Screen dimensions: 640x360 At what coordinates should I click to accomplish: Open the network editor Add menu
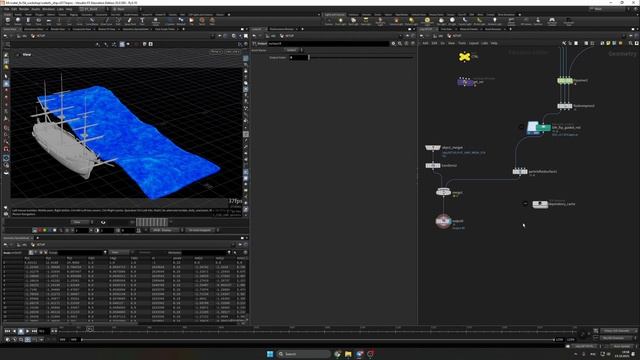(425, 43)
